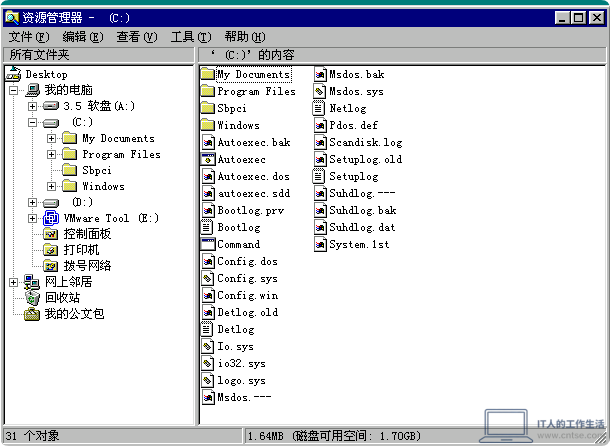Open the 查看(V) menu
Viewport: 610px width, 446px height.
pos(137,37)
